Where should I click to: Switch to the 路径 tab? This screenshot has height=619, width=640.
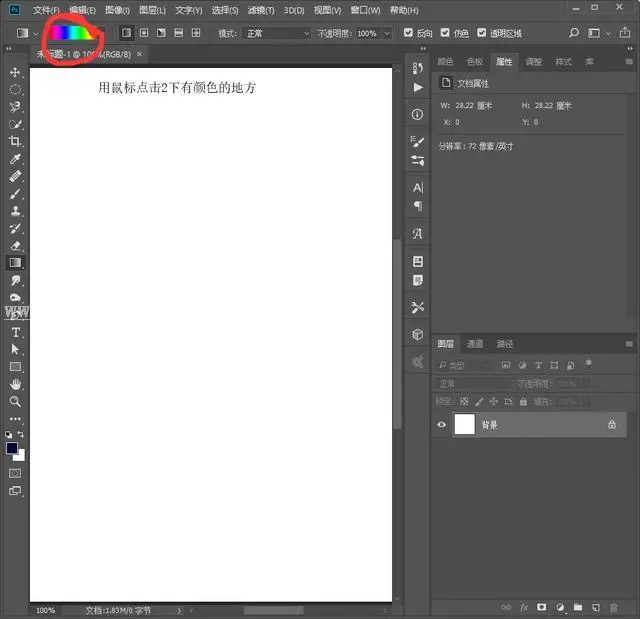[x=505, y=344]
